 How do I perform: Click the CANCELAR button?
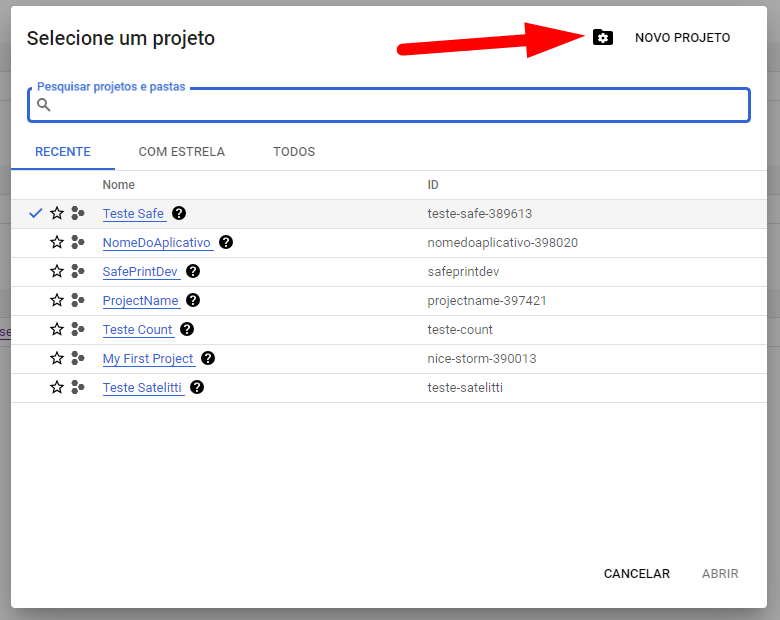click(x=637, y=574)
